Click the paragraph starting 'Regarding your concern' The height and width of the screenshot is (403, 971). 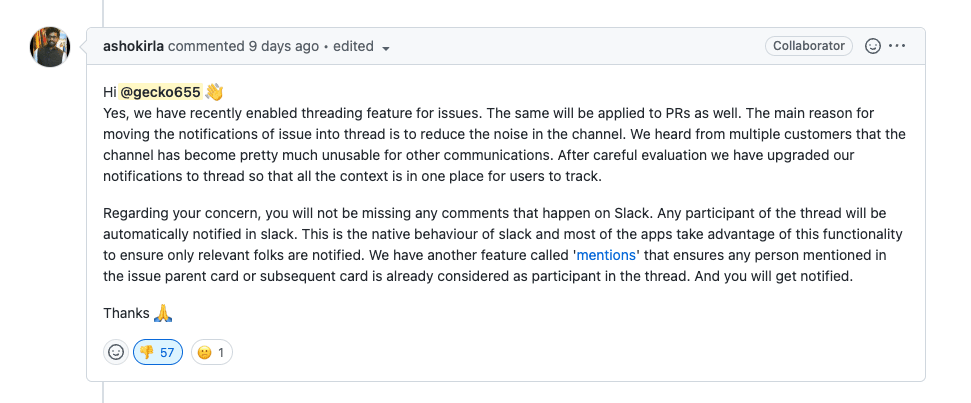click(x=503, y=245)
